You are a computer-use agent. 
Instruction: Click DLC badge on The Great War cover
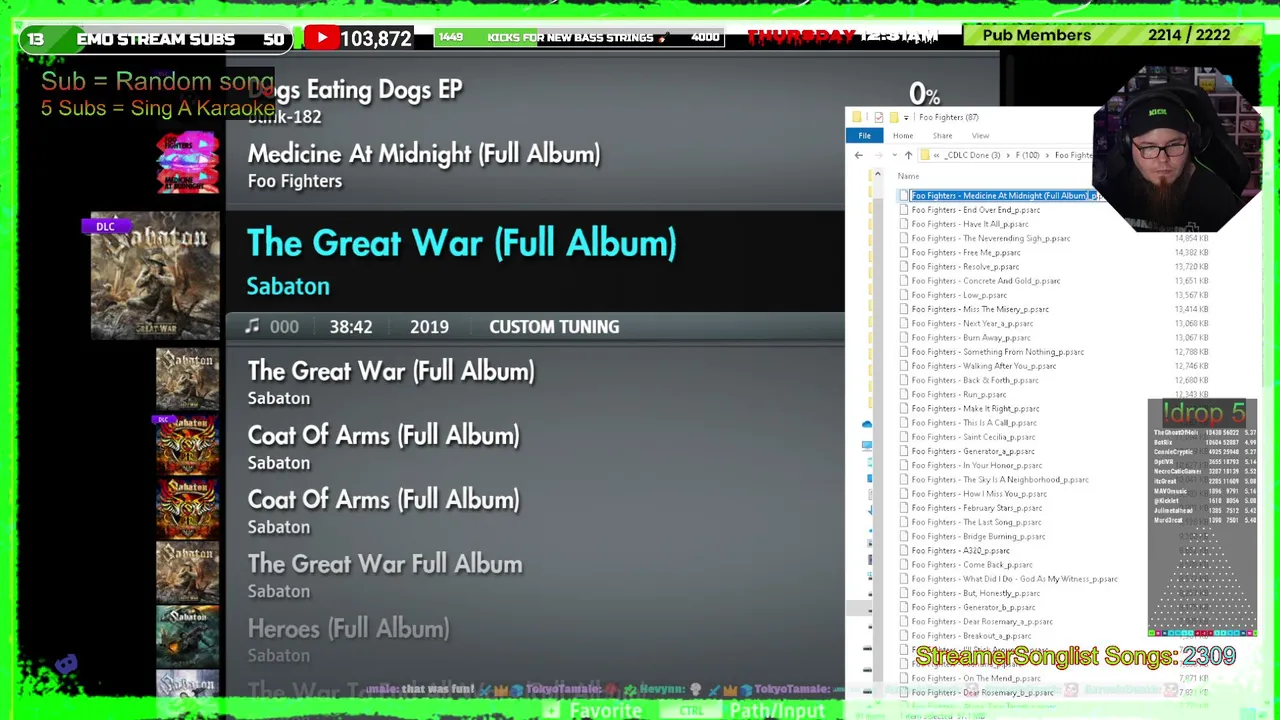click(105, 227)
